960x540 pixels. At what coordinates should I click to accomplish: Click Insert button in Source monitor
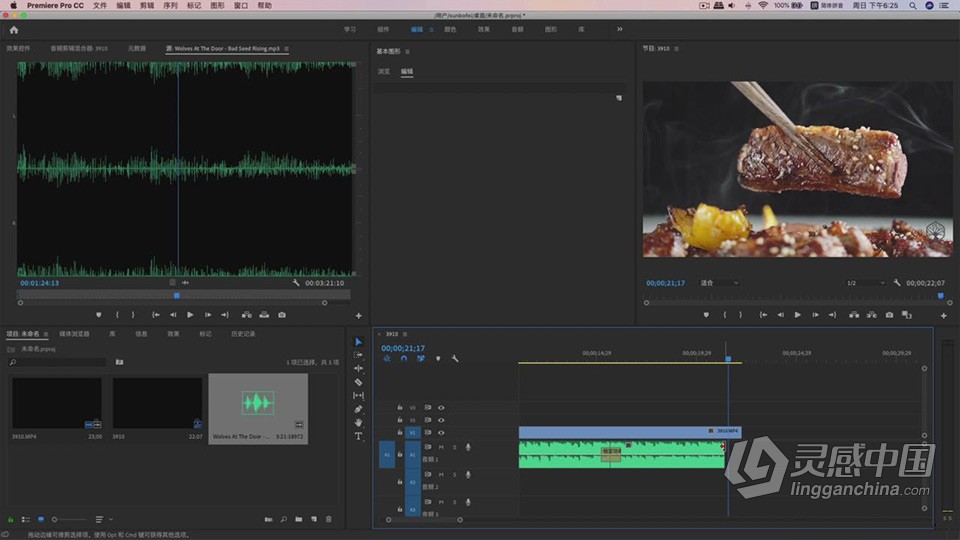coord(246,315)
